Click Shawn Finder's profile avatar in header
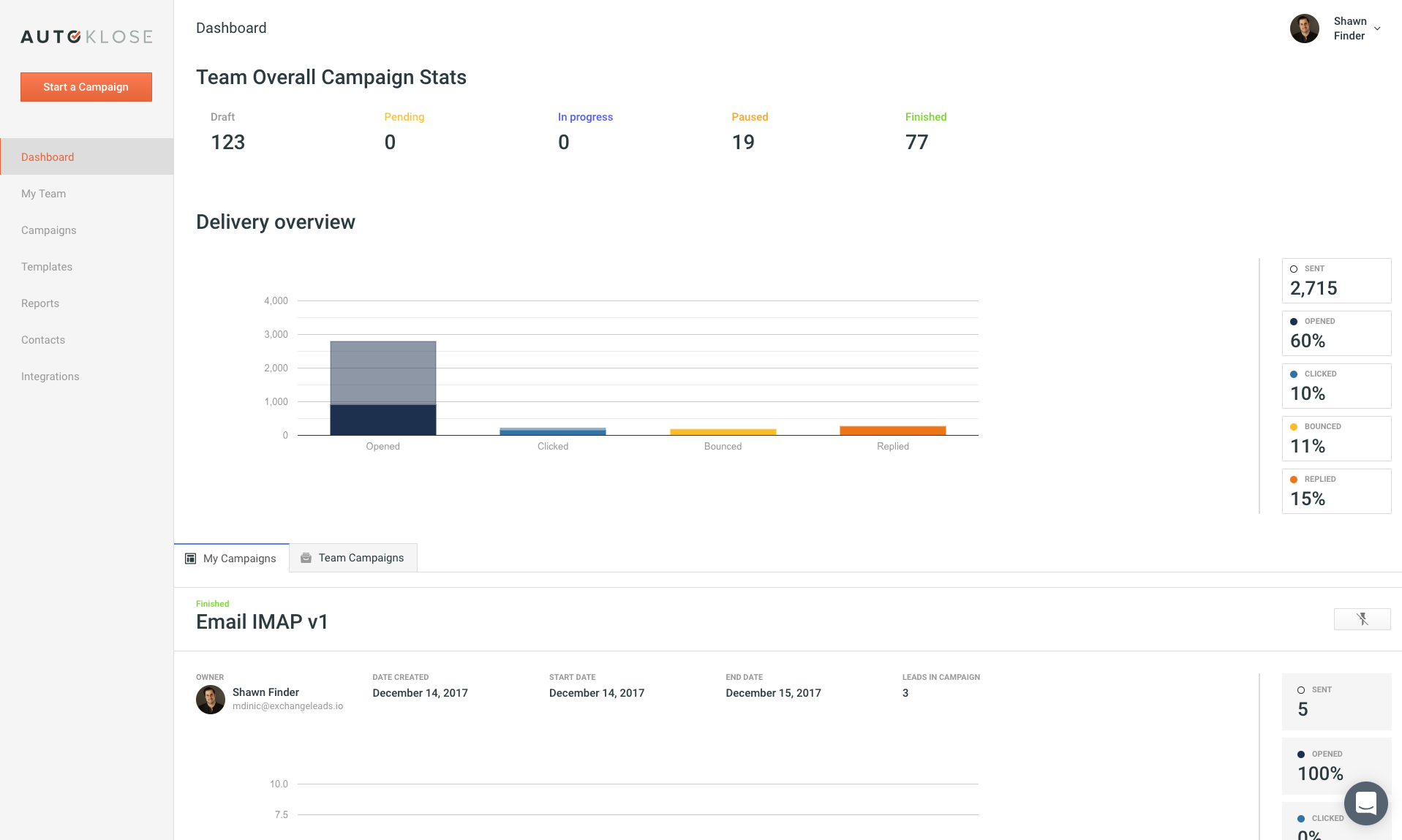The image size is (1402, 840). (1304, 29)
